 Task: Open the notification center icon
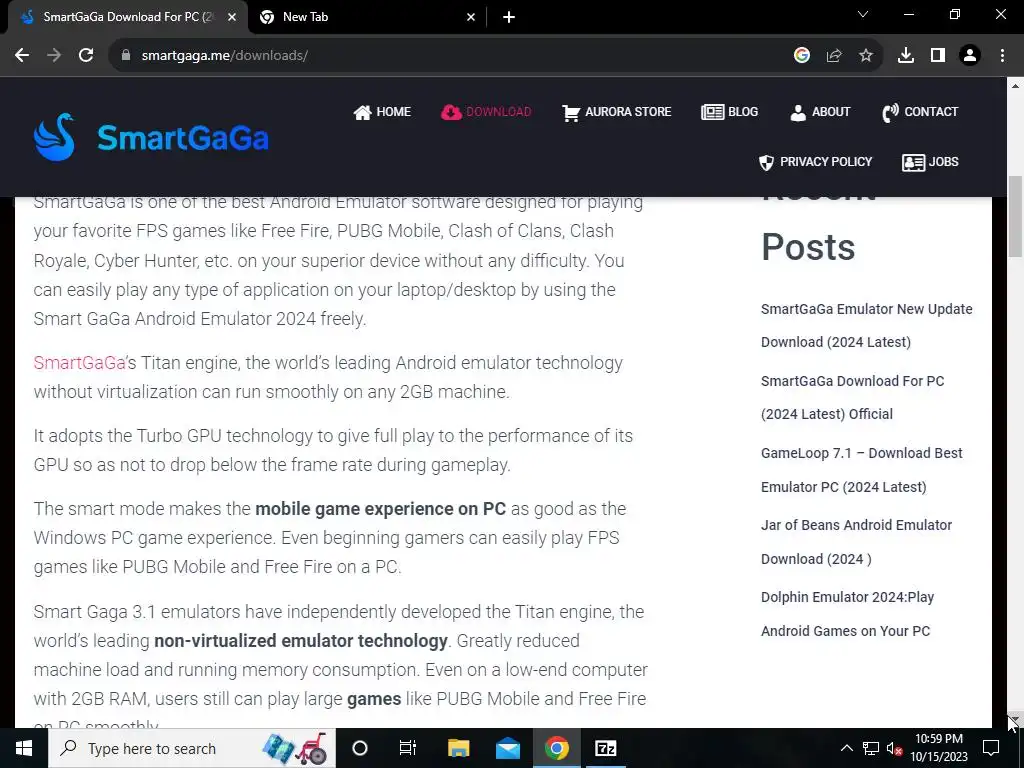click(991, 748)
